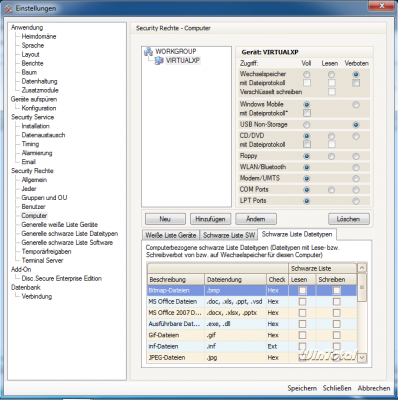
Task: Select Generelle schwarze Liste Software
Action: click(67, 243)
